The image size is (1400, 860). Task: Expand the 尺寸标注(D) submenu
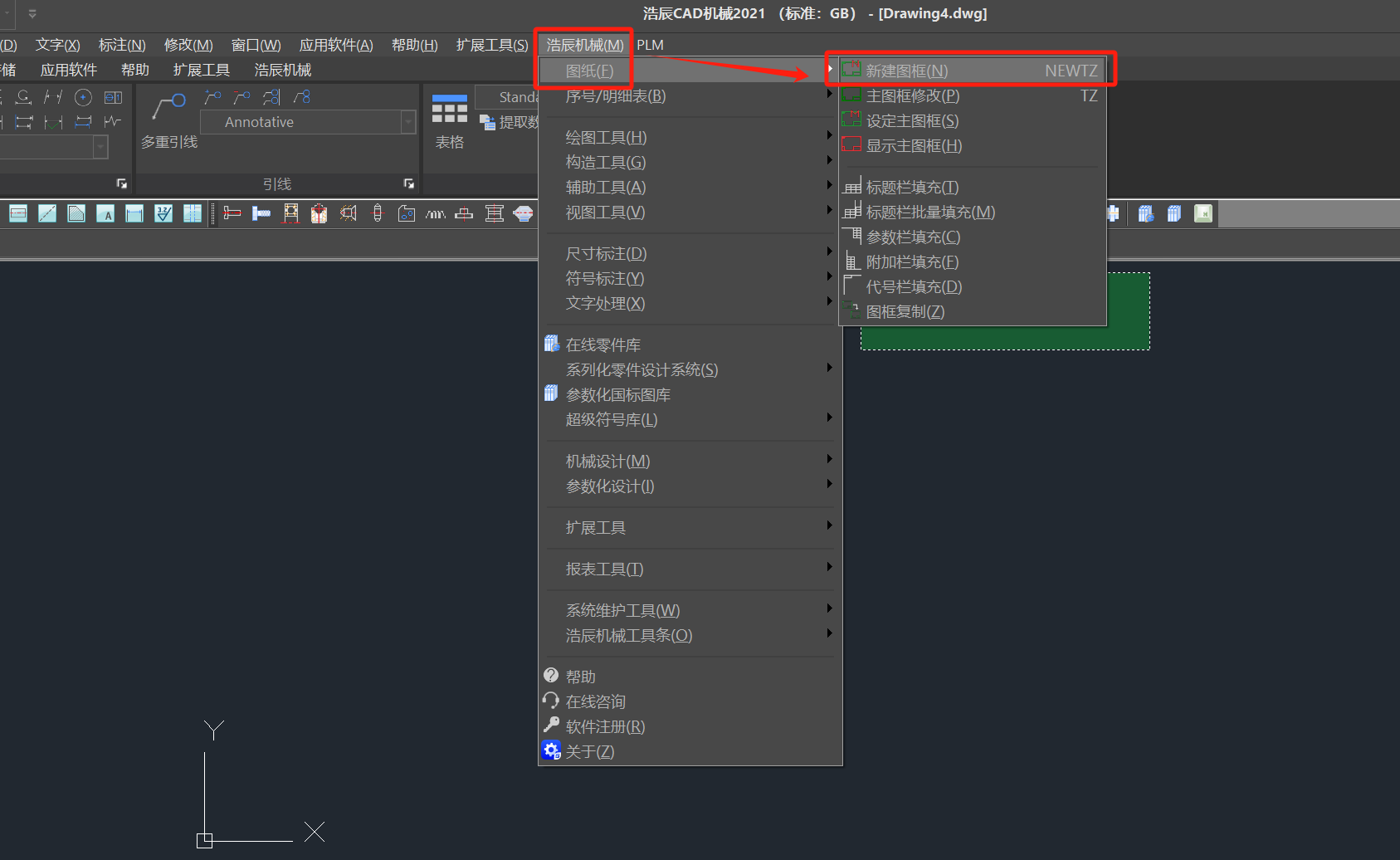[690, 254]
